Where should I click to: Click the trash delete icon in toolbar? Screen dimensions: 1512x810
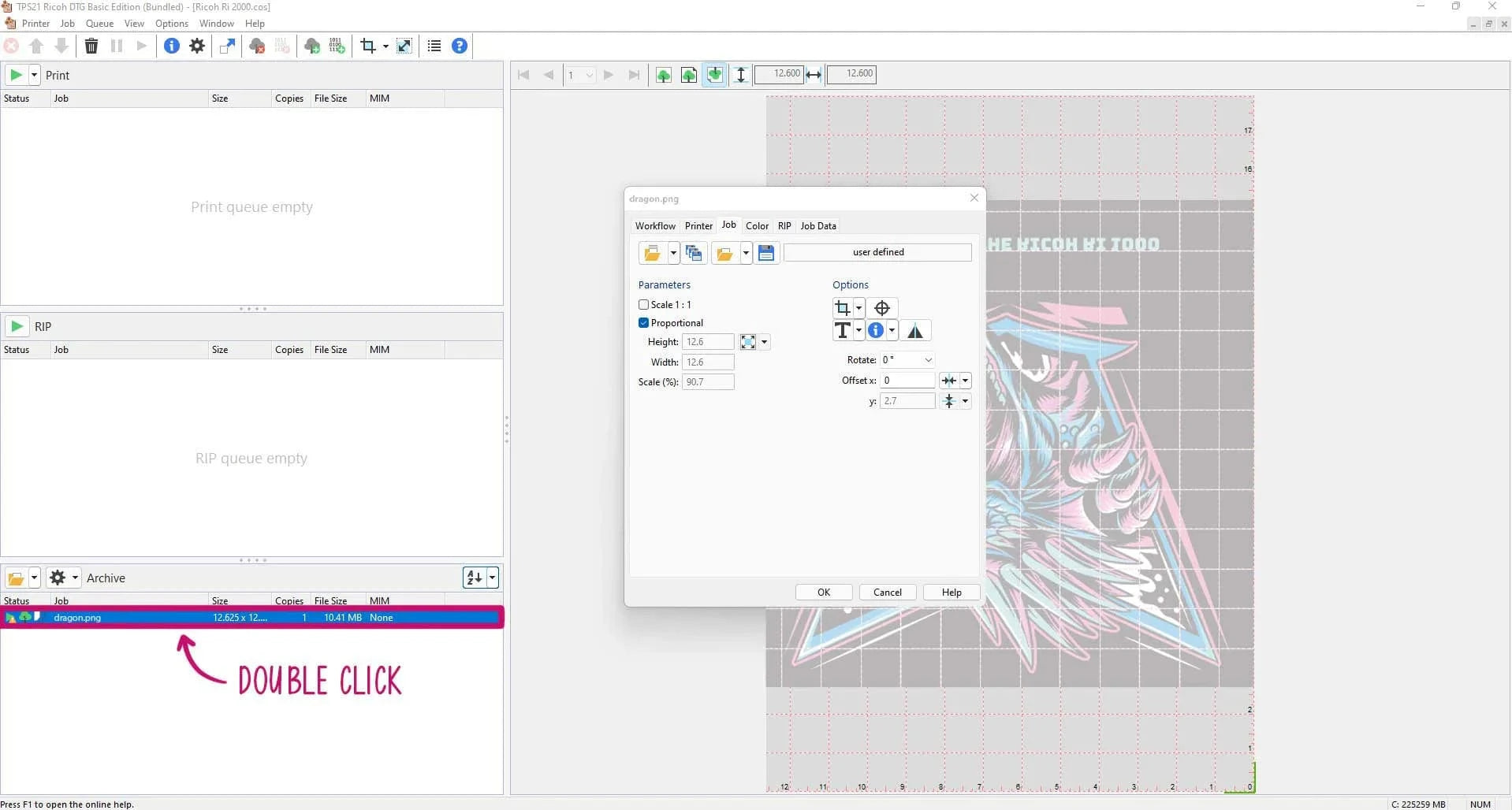[91, 46]
